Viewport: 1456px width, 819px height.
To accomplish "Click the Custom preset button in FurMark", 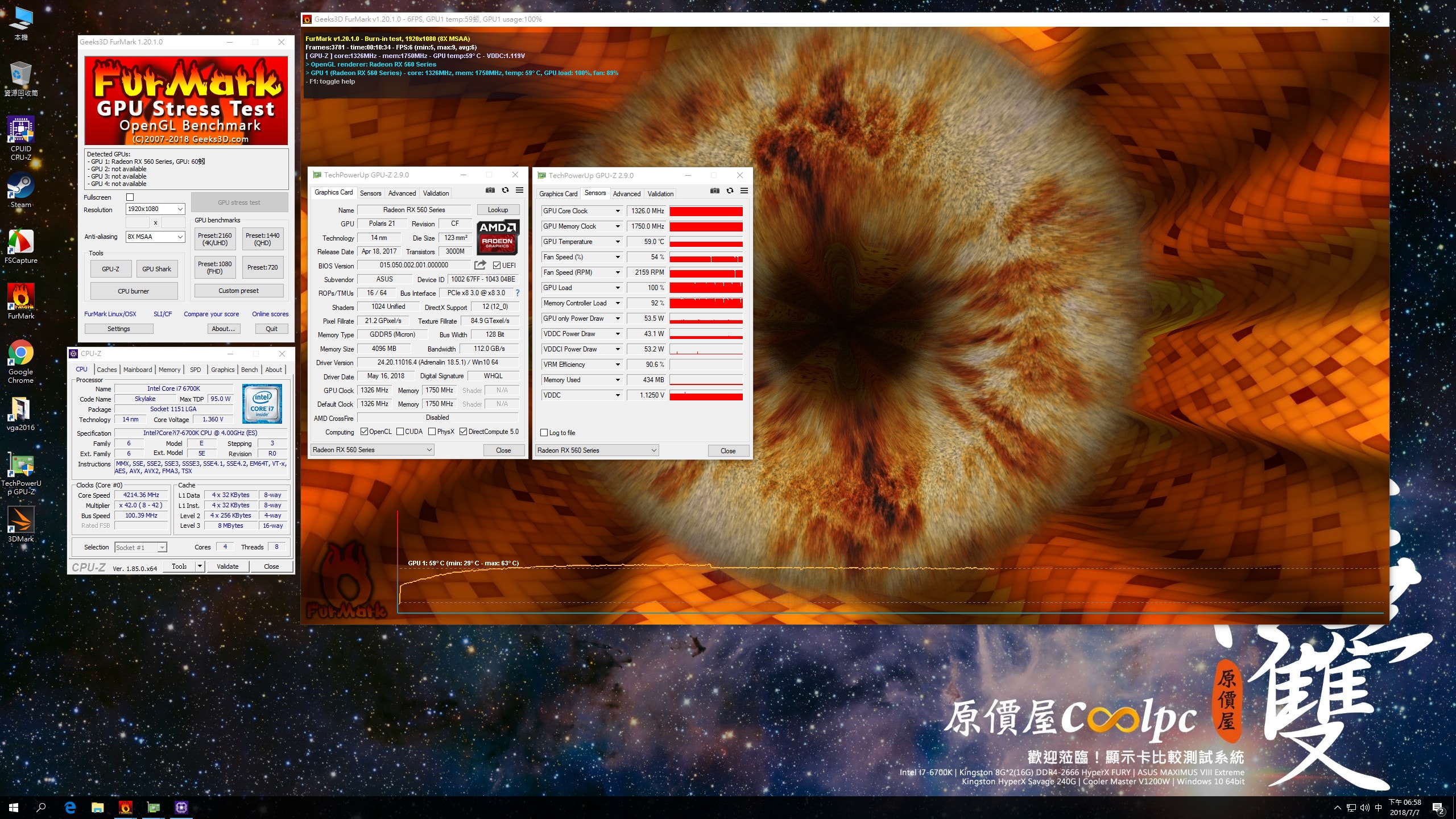I will point(239,291).
